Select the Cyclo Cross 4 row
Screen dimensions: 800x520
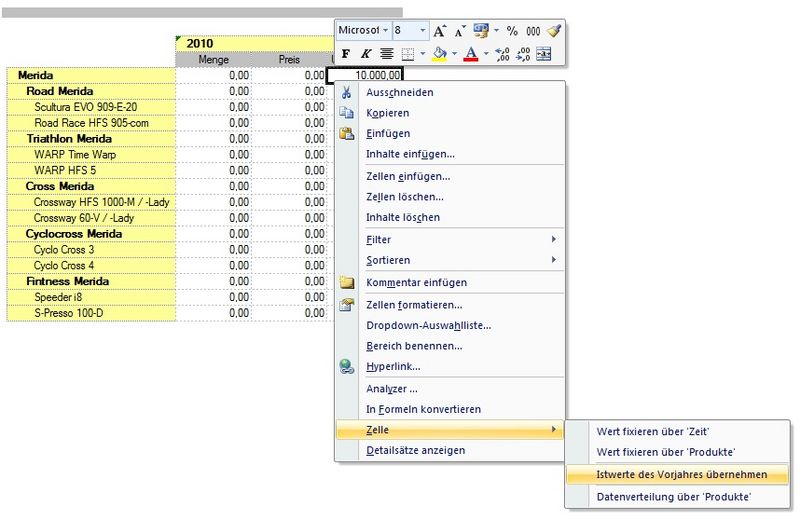(91, 265)
